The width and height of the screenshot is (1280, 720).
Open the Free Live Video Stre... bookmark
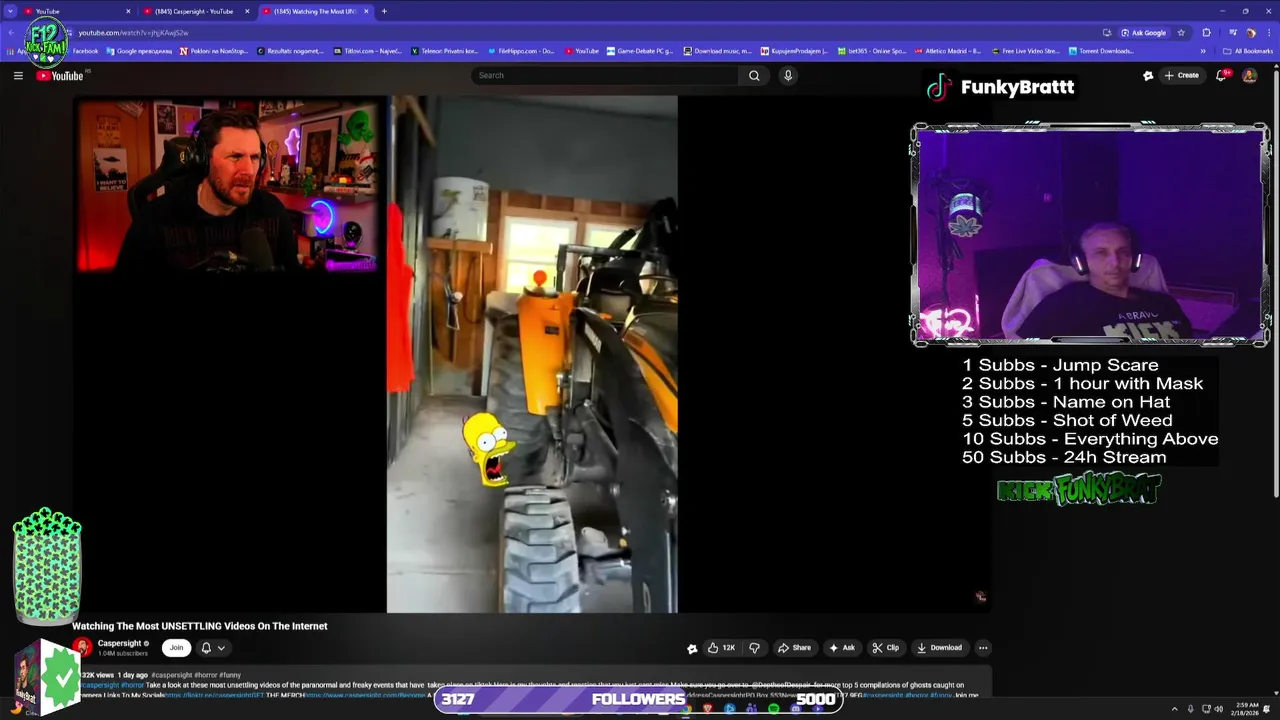coord(1025,51)
